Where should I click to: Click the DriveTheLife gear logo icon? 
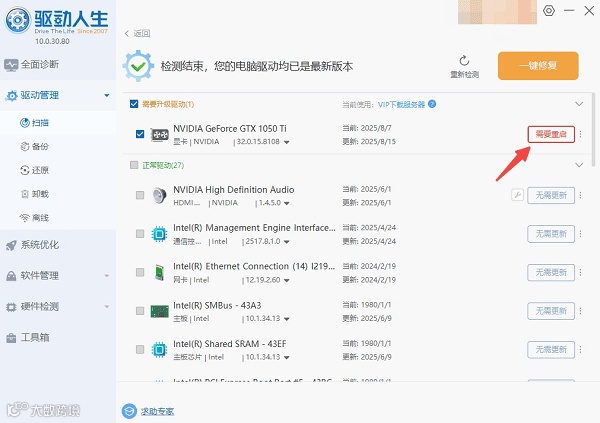pos(18,20)
